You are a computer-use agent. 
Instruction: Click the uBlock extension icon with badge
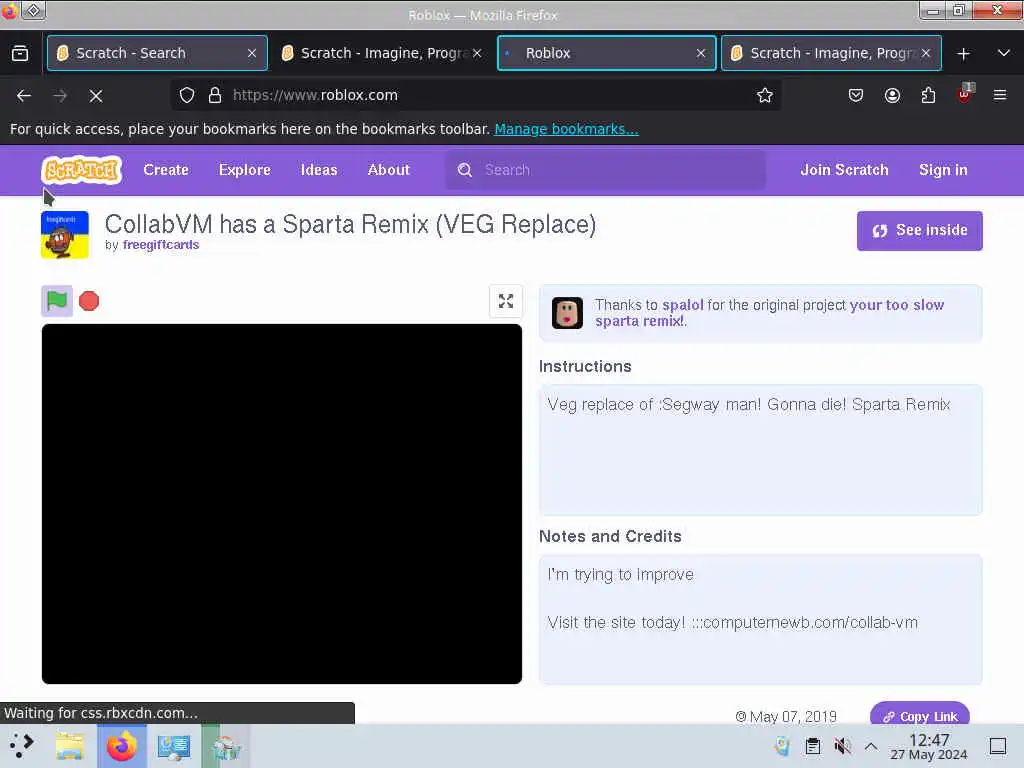click(x=965, y=94)
